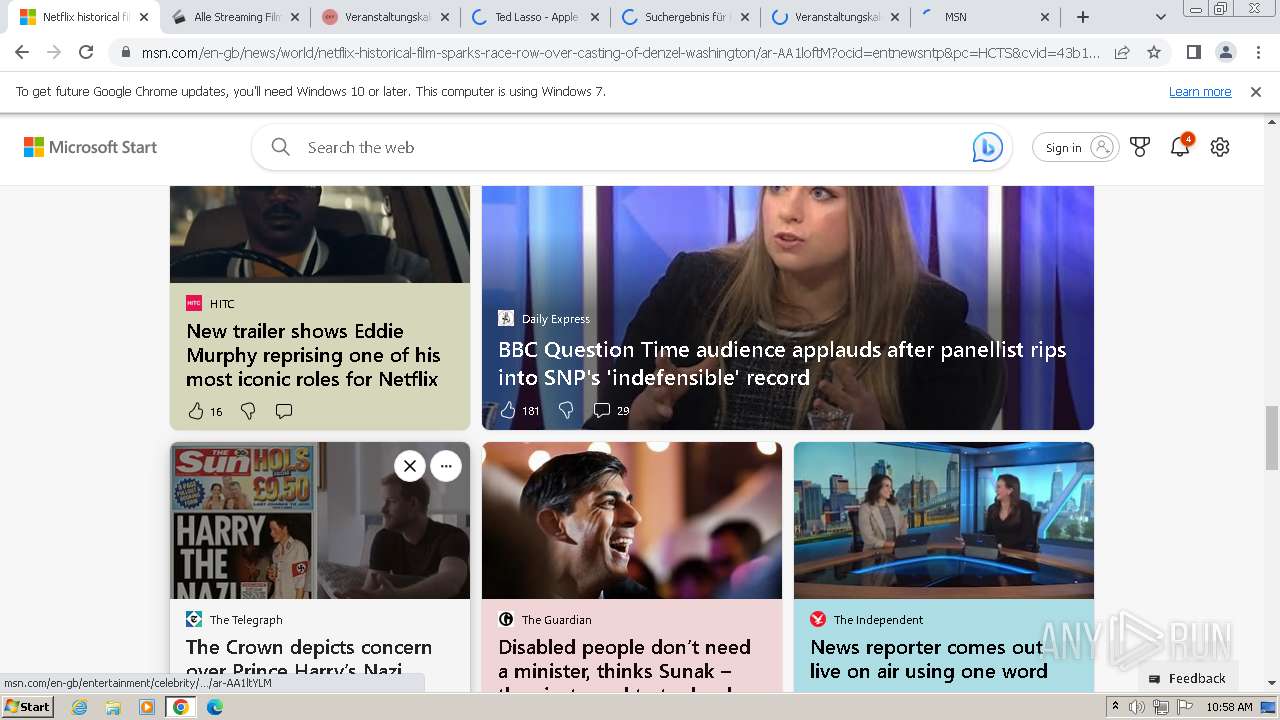Image resolution: width=1280 pixels, height=720 pixels.
Task: Like the BBC Question Time article
Action: (508, 410)
